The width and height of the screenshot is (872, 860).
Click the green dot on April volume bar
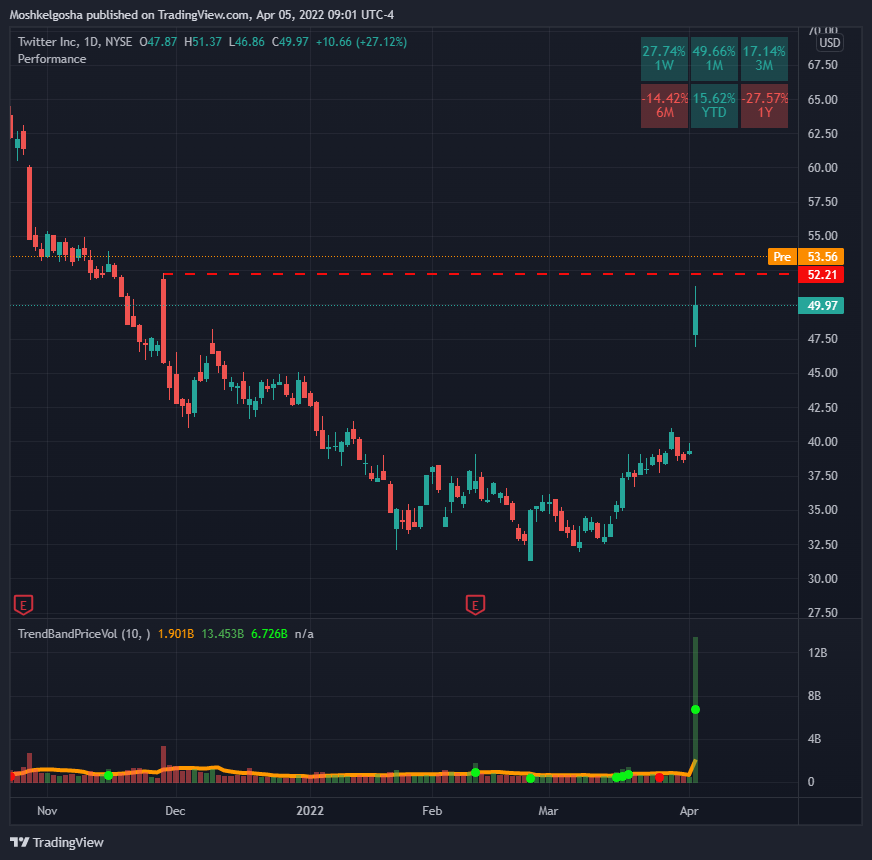695,709
